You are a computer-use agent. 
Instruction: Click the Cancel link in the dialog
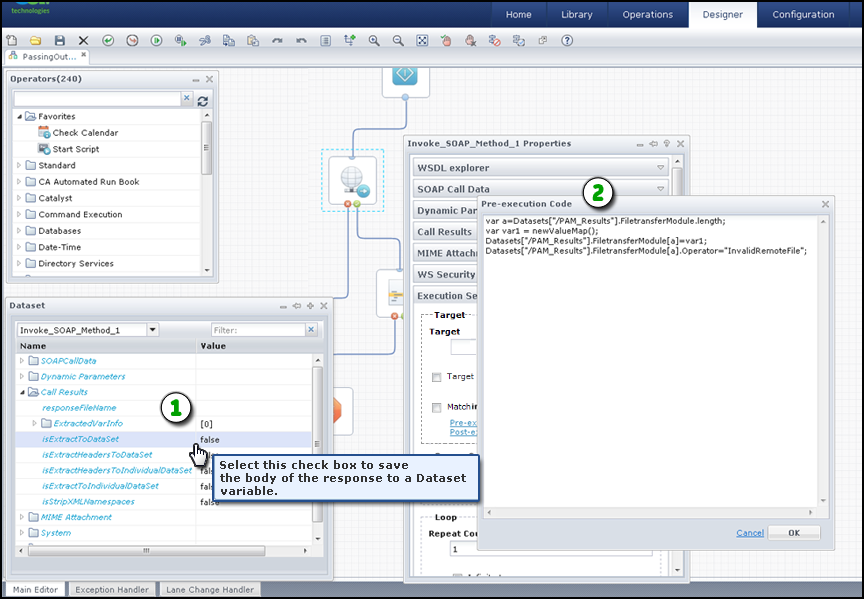(750, 533)
